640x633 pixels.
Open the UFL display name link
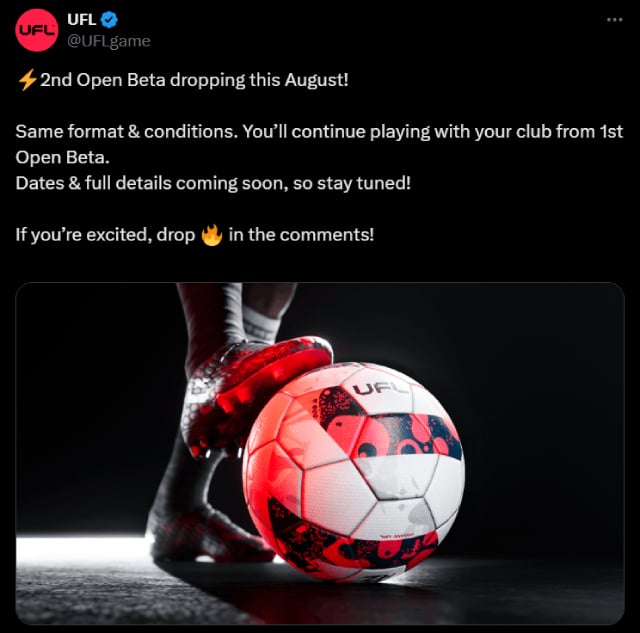(82, 19)
